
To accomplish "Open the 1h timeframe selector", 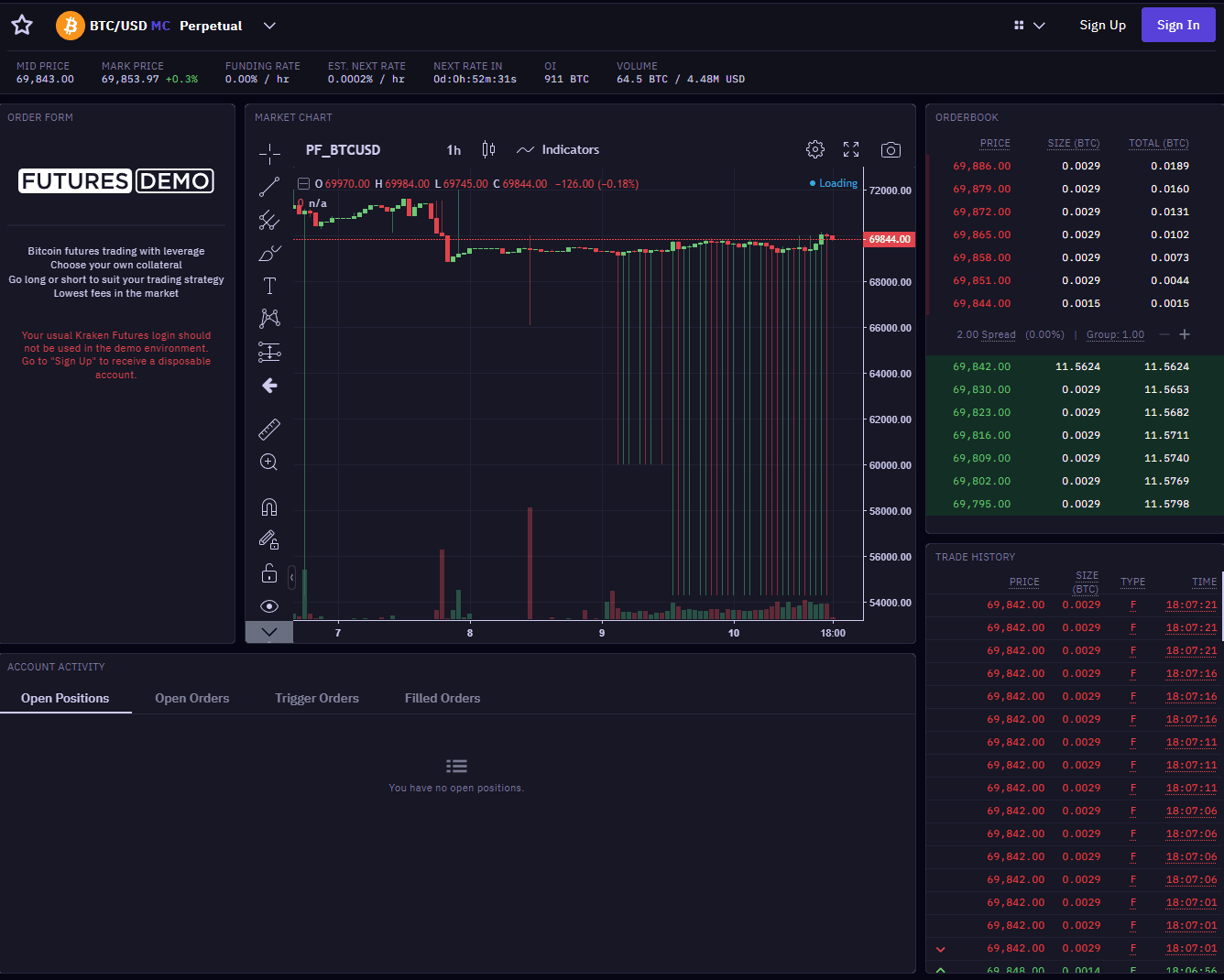I will (x=454, y=150).
